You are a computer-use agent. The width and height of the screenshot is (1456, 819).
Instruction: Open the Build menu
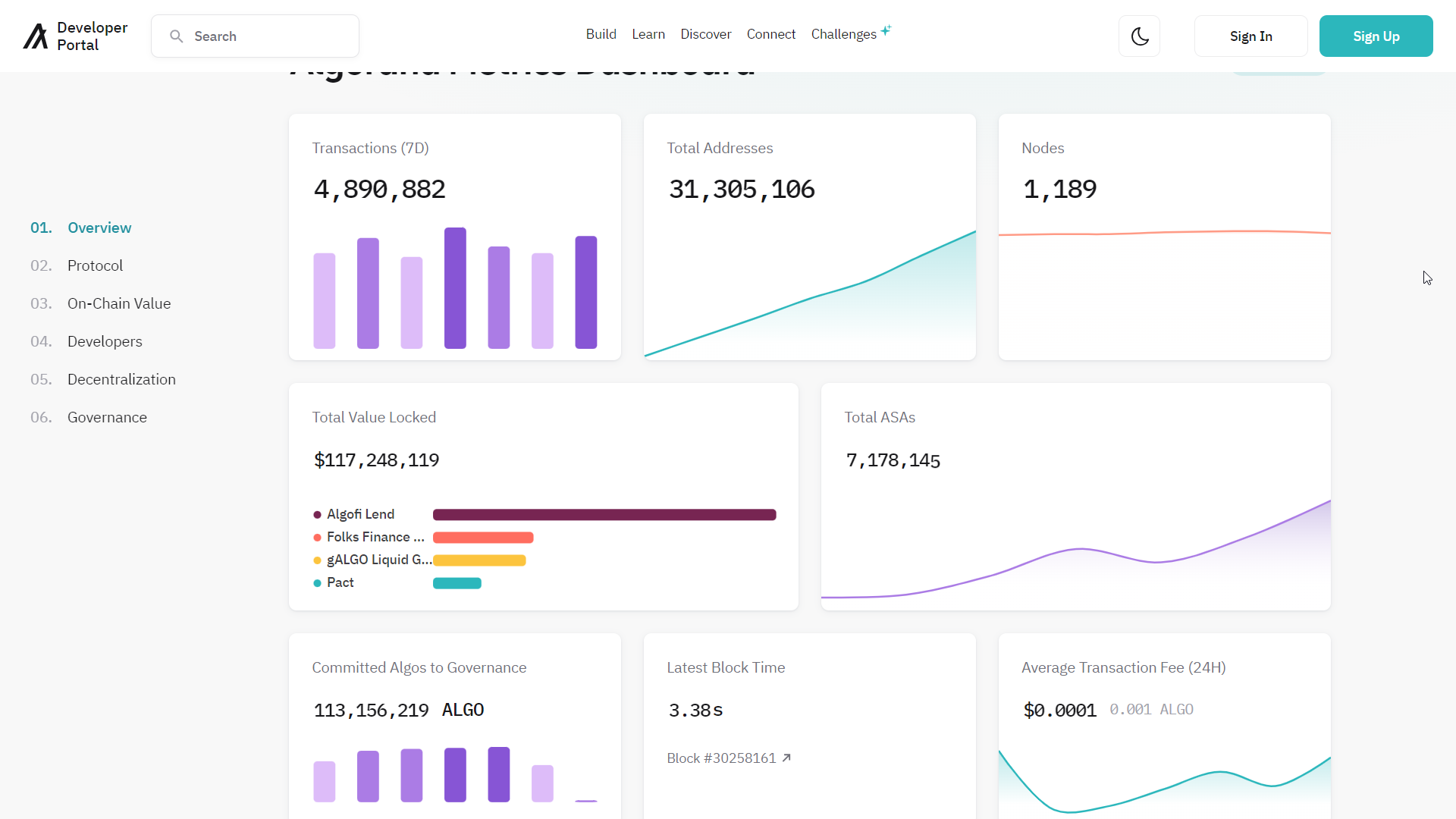tap(601, 34)
